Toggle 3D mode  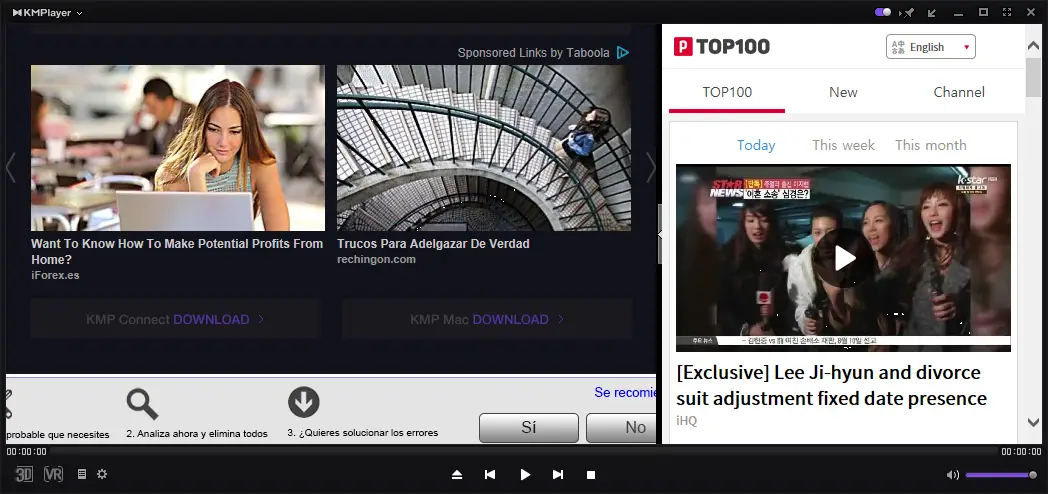click(24, 475)
